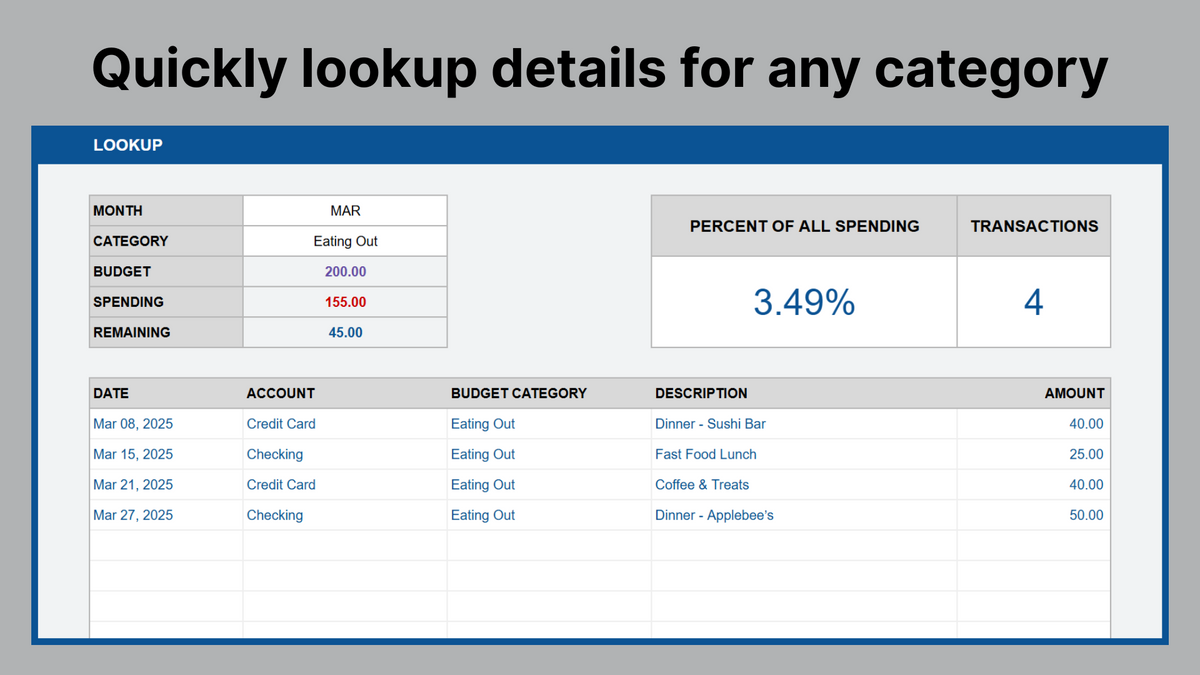Click Credit Card in the Mar 08 row
Viewport: 1200px width, 675px height.
pos(281,424)
